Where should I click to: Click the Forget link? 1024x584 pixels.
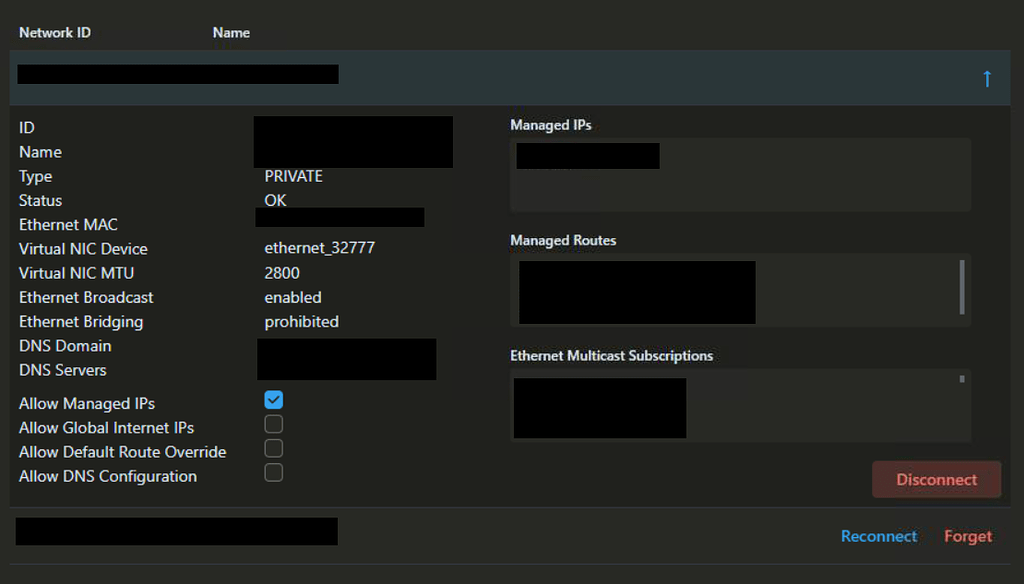point(967,536)
